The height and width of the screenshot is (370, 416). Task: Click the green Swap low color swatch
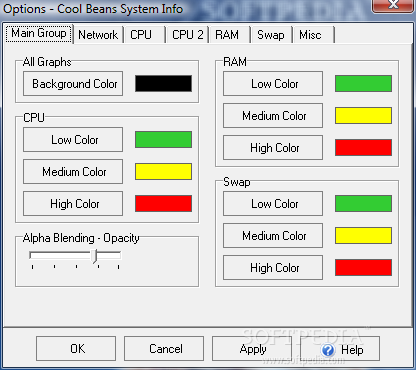tap(363, 203)
